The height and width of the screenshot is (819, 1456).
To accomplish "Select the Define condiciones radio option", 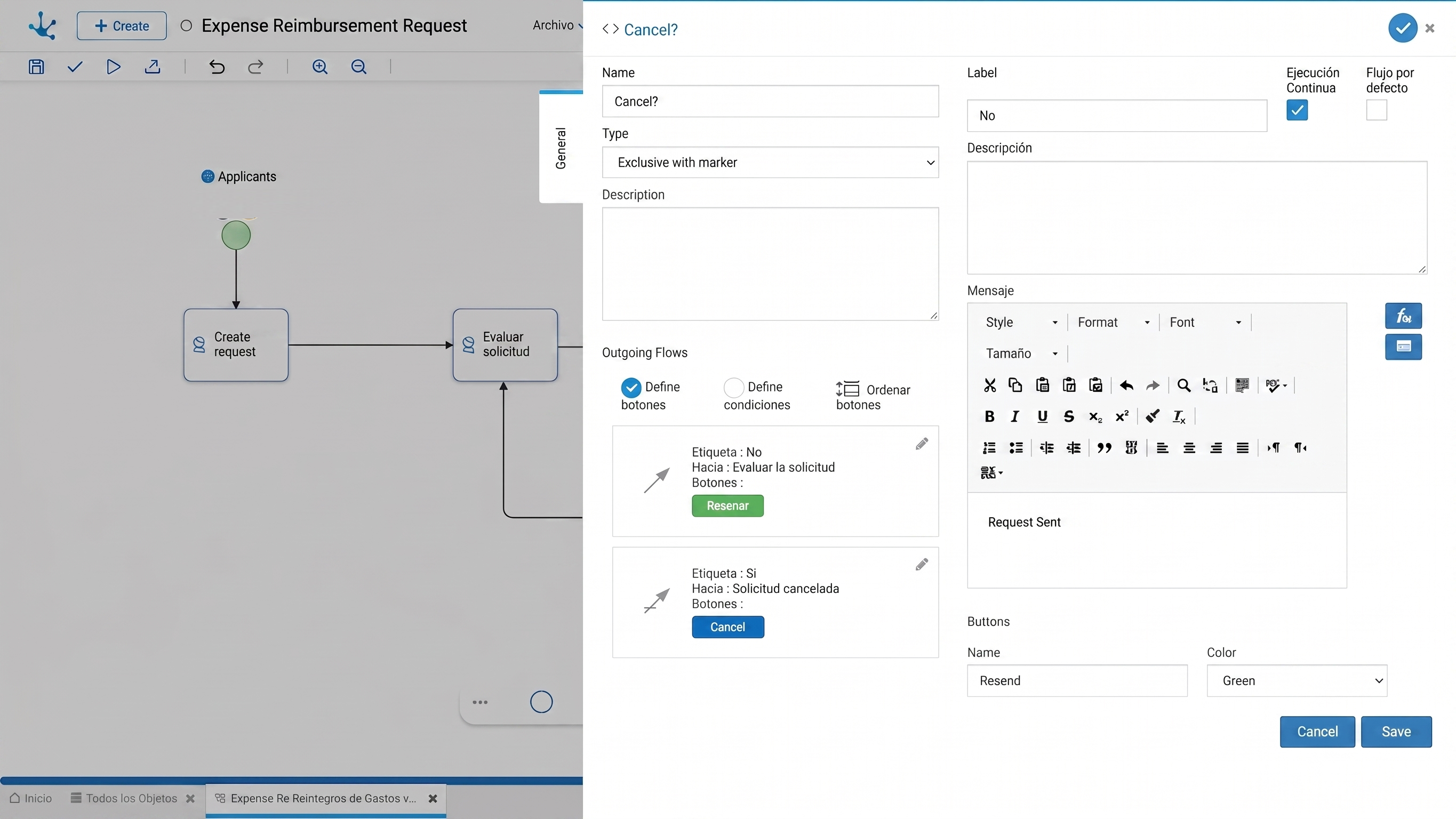I will tap(734, 388).
